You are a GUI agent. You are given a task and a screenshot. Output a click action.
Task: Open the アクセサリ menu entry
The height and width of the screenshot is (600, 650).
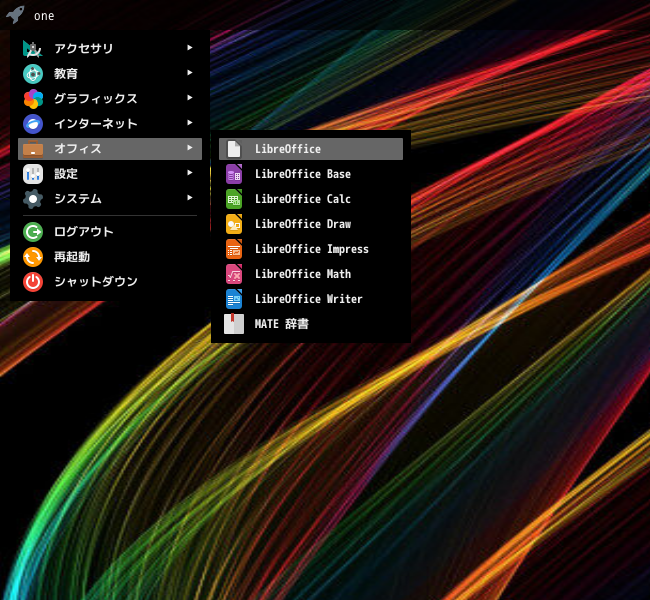point(110,49)
